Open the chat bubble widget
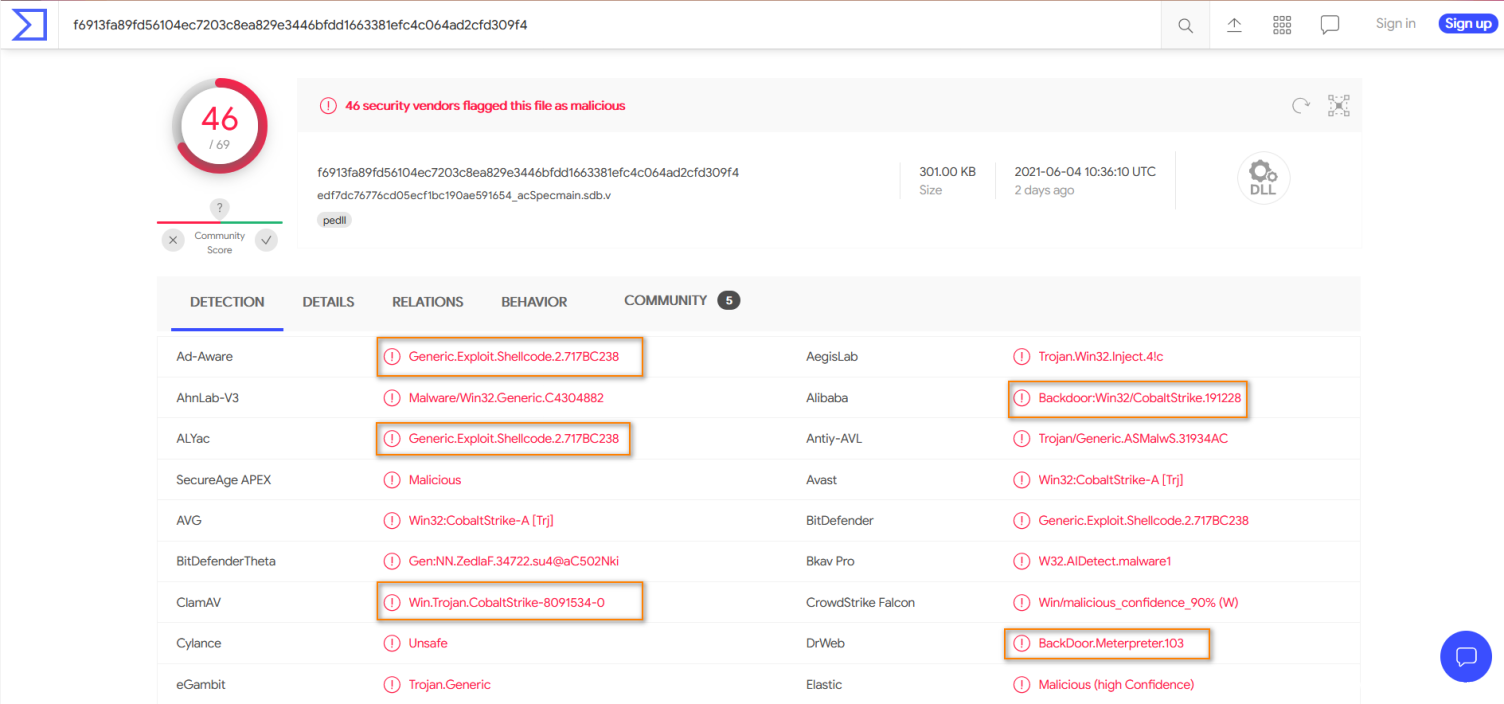Image resolution: width=1504 pixels, height=704 pixels. coord(1465,656)
